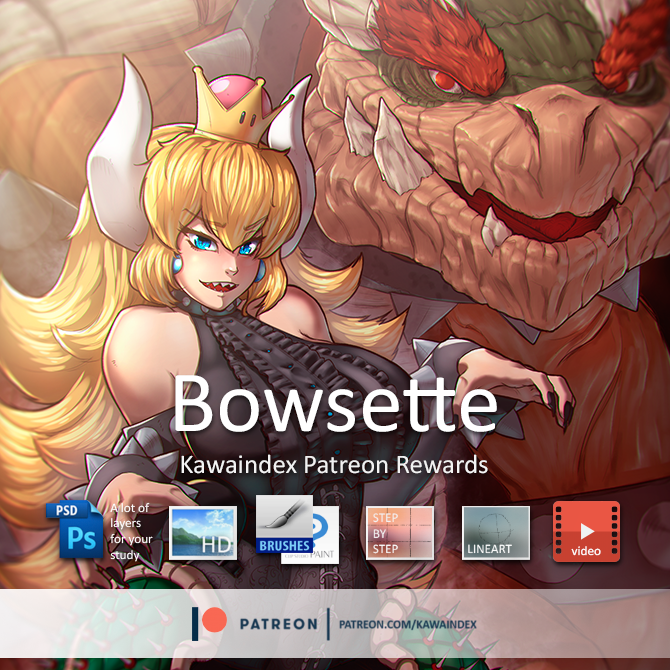The width and height of the screenshot is (670, 670).
Task: Click the red video film icon
Action: (586, 532)
